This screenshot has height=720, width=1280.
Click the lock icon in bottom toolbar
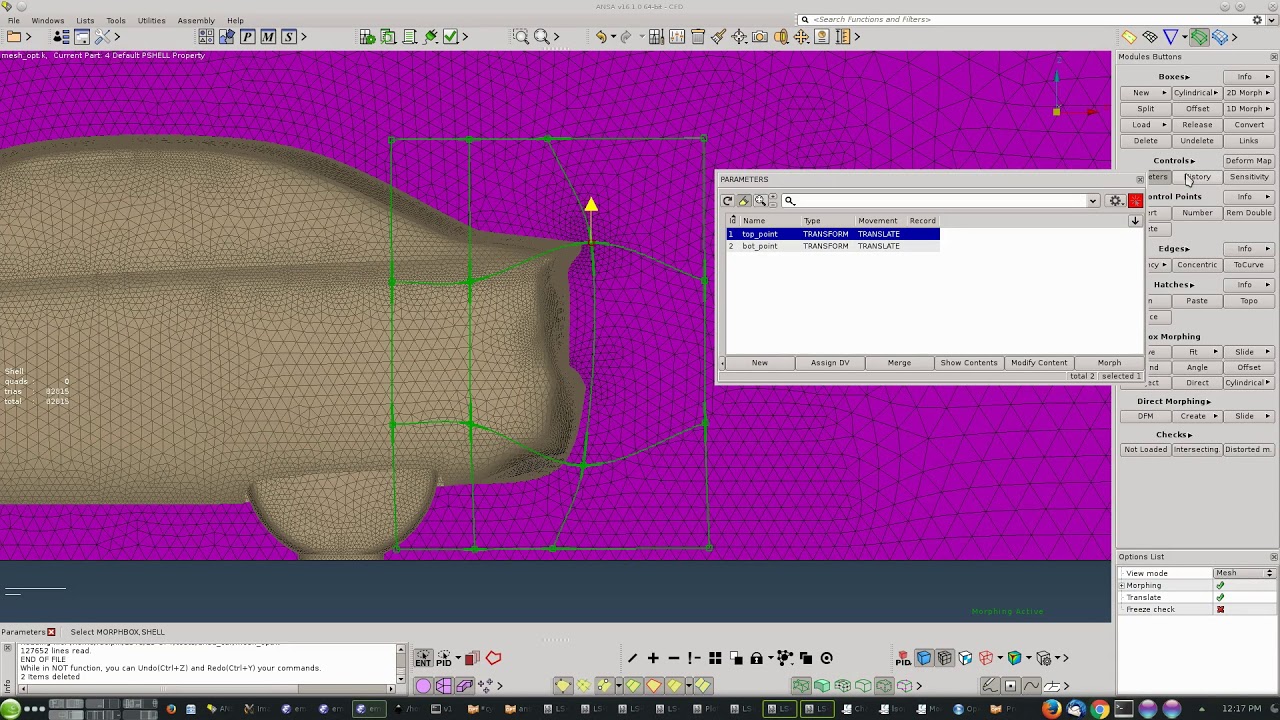tap(757, 658)
